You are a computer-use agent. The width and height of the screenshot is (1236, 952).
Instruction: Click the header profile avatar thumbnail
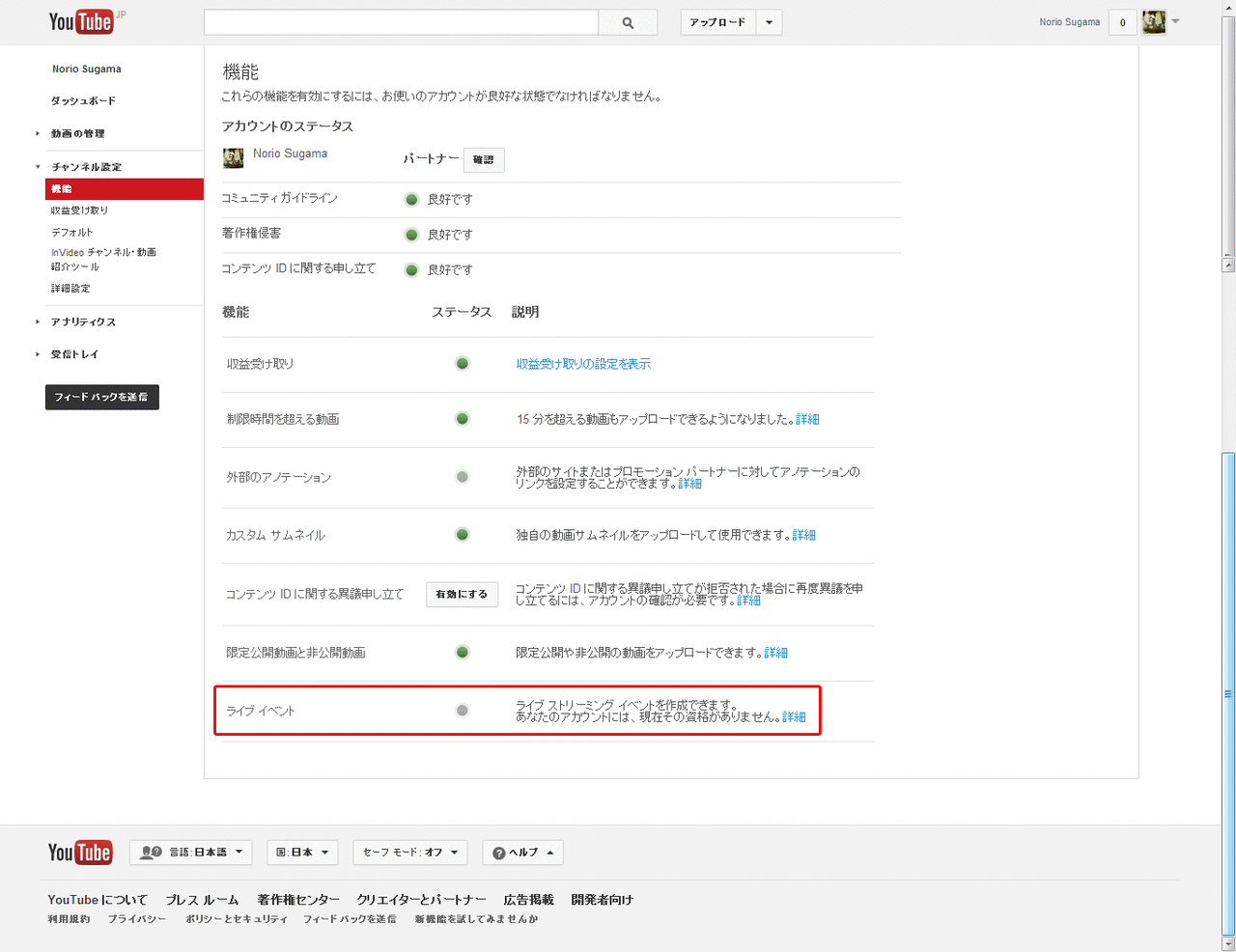click(1154, 22)
